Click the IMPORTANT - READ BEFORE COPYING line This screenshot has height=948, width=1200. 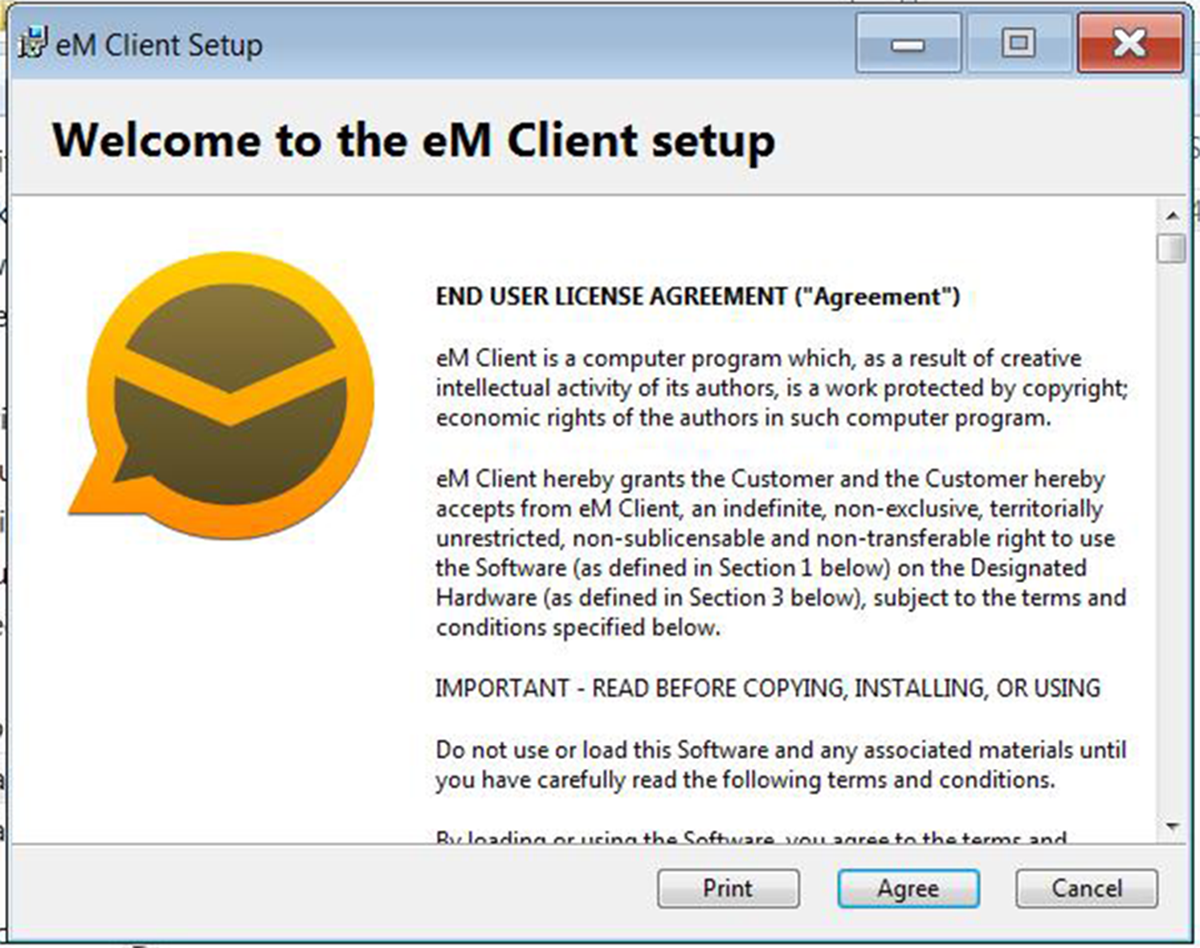[768, 688]
